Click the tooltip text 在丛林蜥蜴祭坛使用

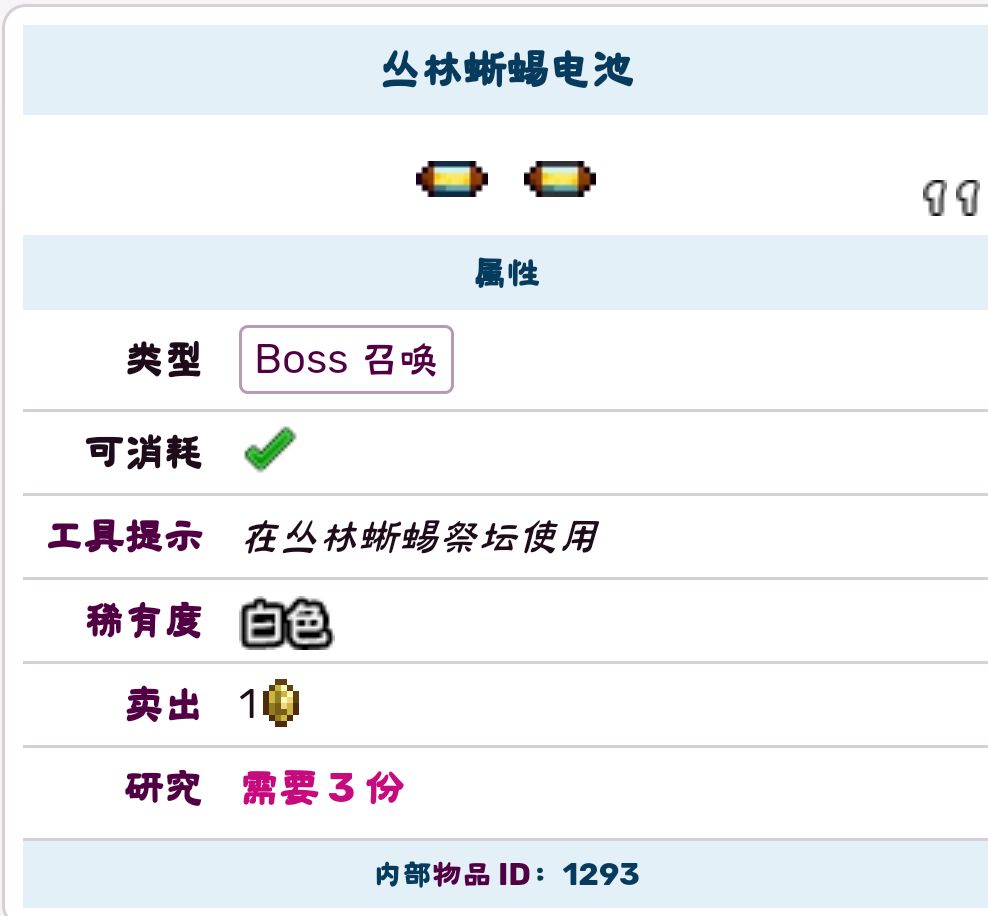click(x=420, y=537)
